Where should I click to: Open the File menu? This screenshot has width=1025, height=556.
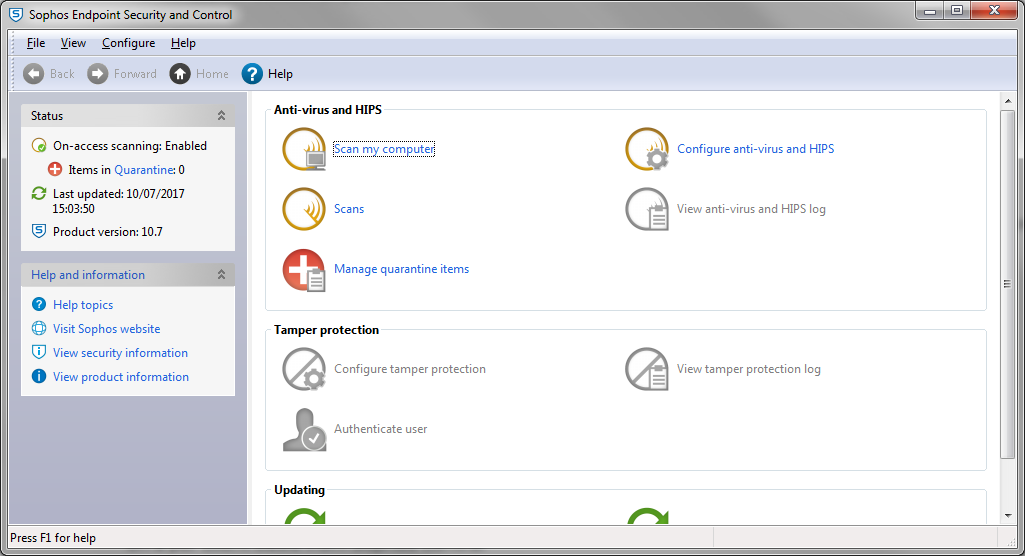click(36, 43)
